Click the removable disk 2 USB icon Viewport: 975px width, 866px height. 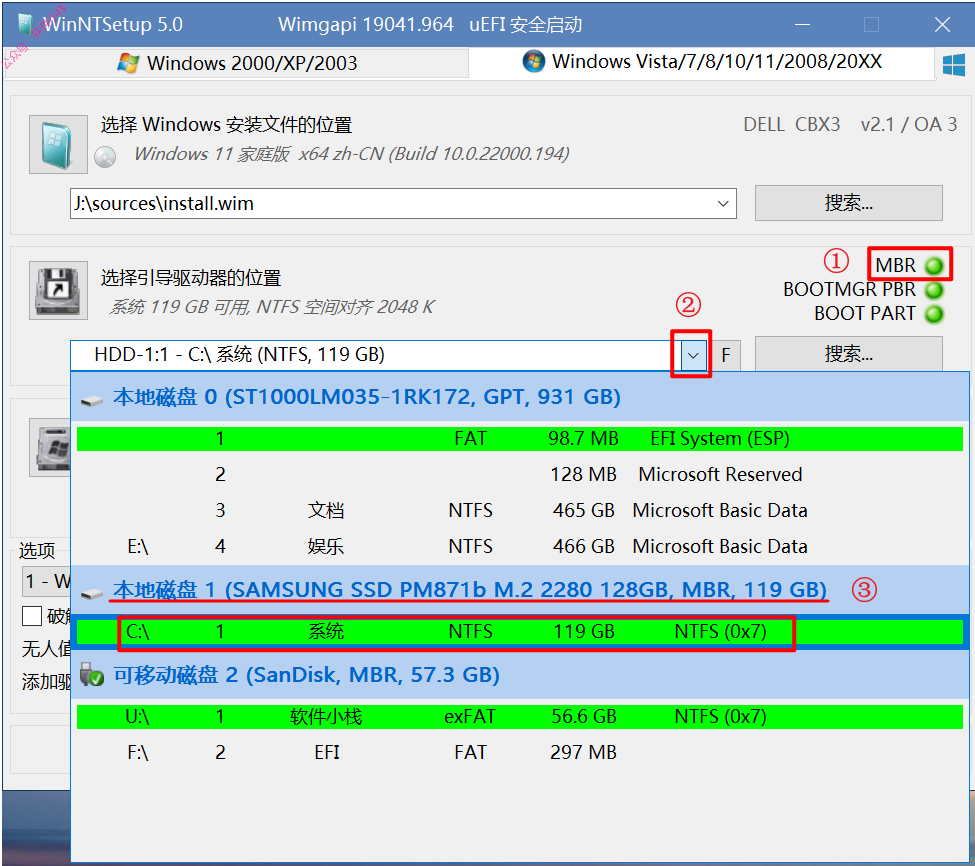tap(92, 674)
